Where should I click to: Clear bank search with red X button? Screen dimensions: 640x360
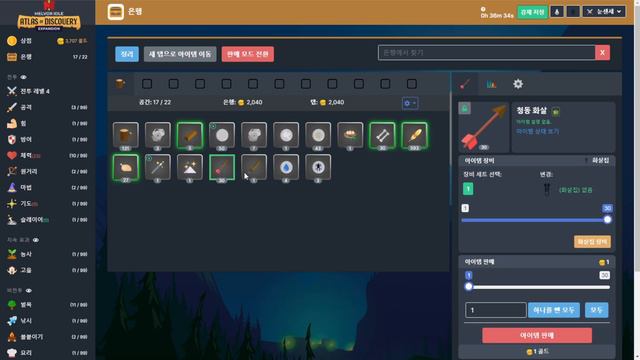(x=602, y=53)
